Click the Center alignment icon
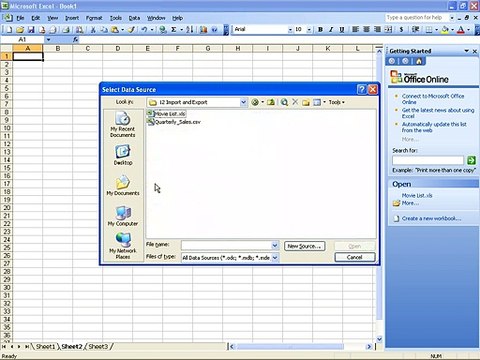Viewport: 480px width, 360px height. (366, 30)
